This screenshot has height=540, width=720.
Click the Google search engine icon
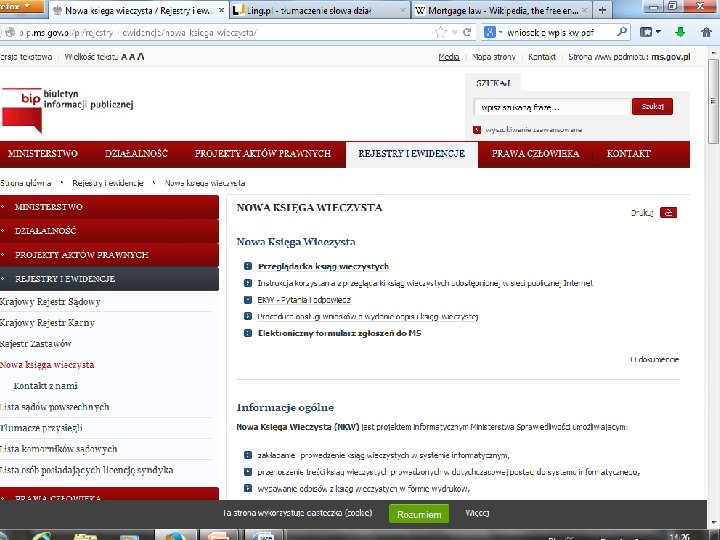[490, 32]
